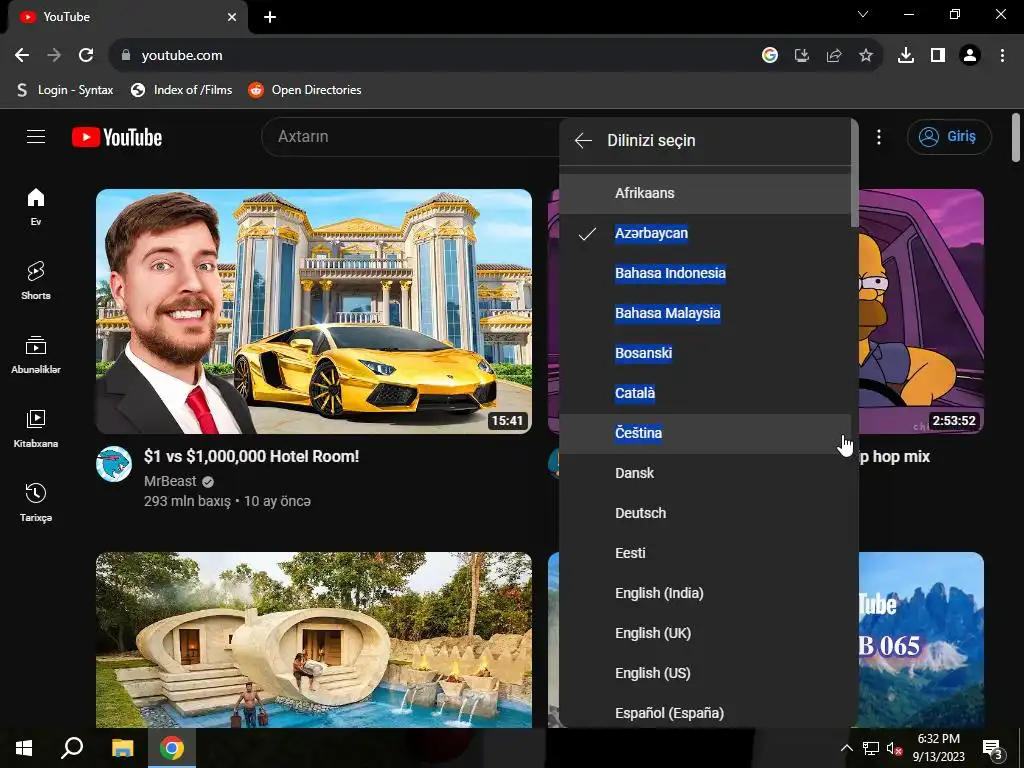This screenshot has width=1024, height=768.
Task: Open Kitabxana library in sidebar
Action: tap(36, 428)
